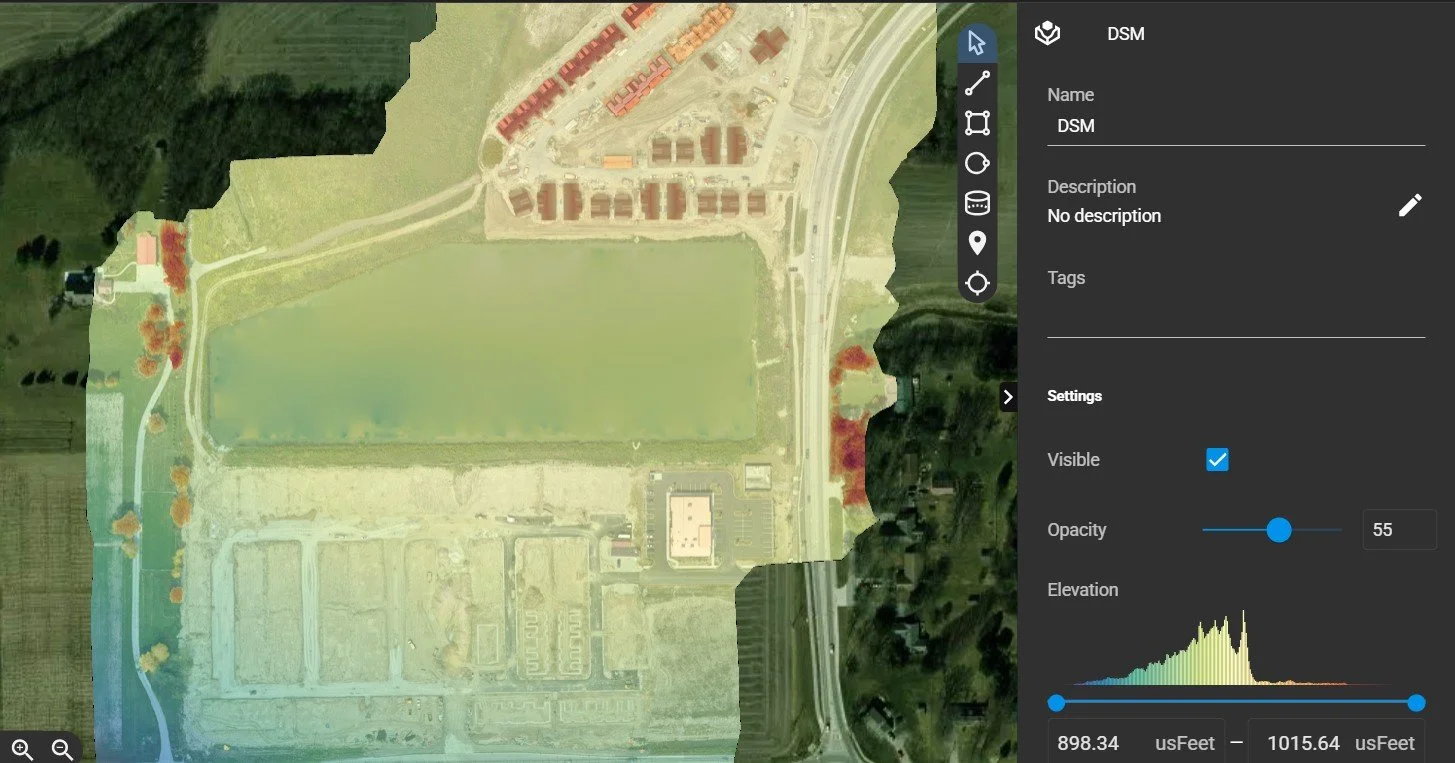Click the "Opacity" label text
1455x763 pixels.
(1076, 530)
